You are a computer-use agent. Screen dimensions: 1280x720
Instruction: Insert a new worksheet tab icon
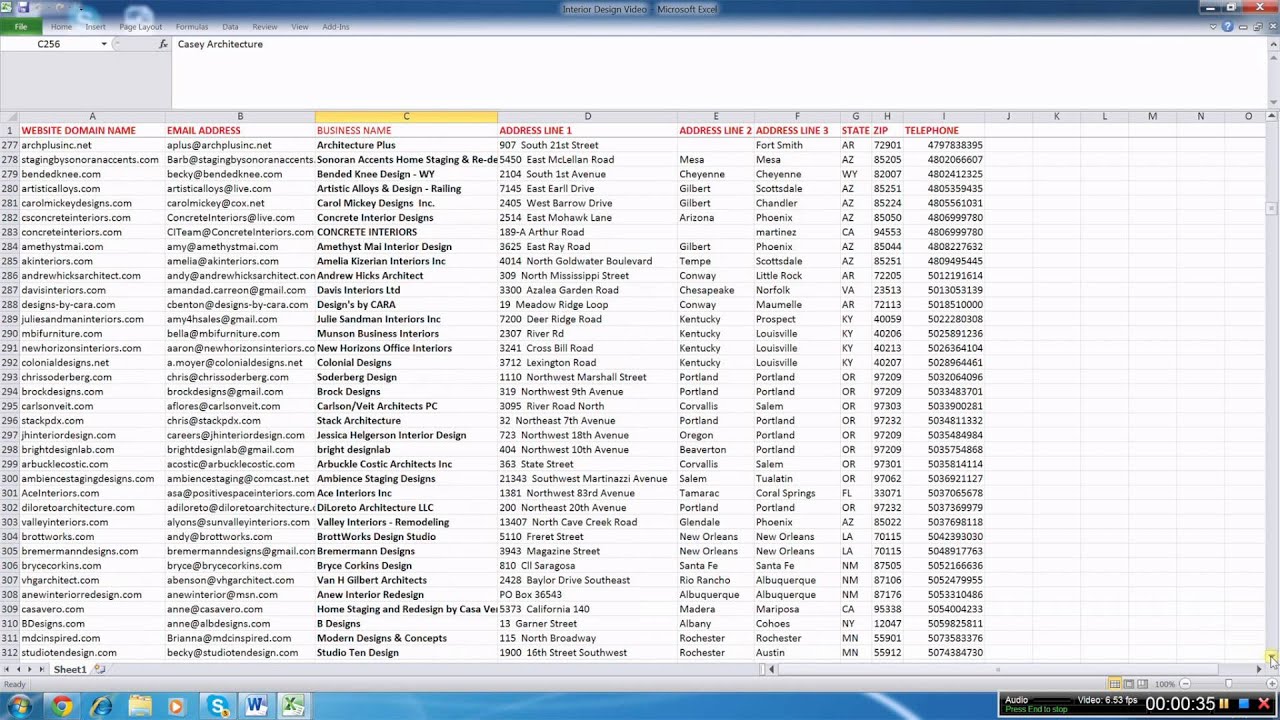pyautogui.click(x=100, y=669)
